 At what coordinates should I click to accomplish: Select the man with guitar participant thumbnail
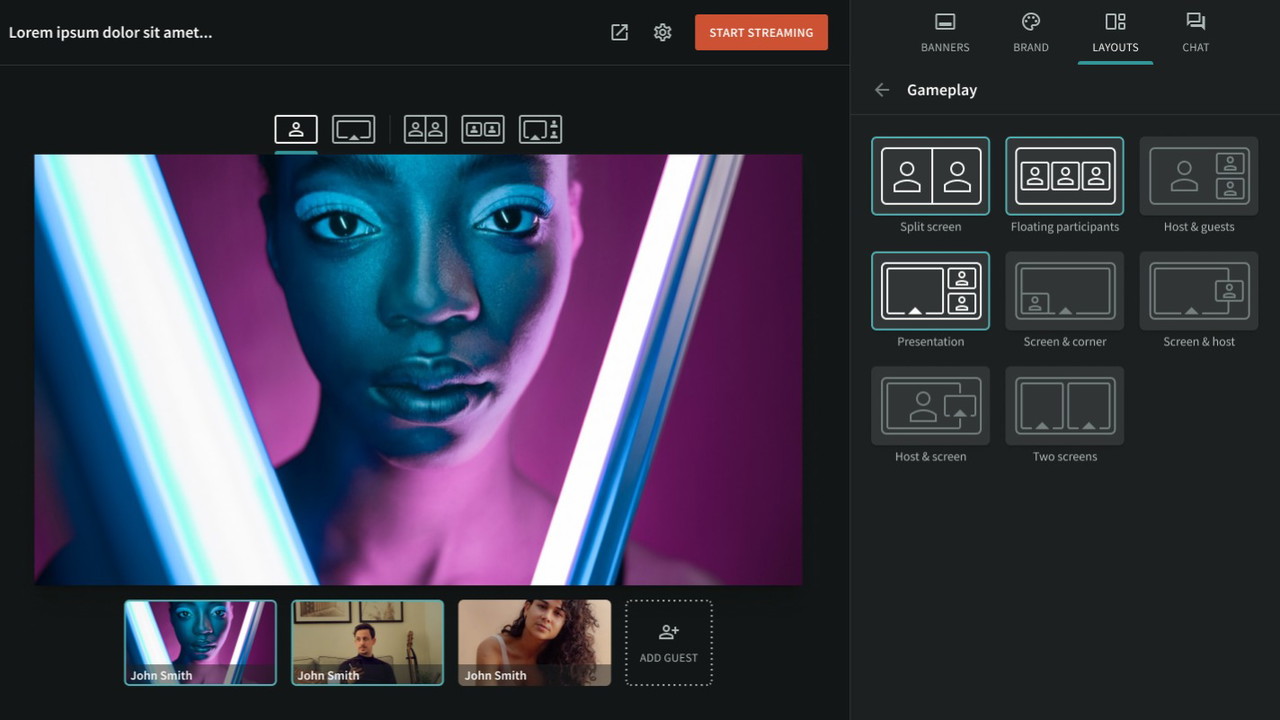[x=367, y=642]
